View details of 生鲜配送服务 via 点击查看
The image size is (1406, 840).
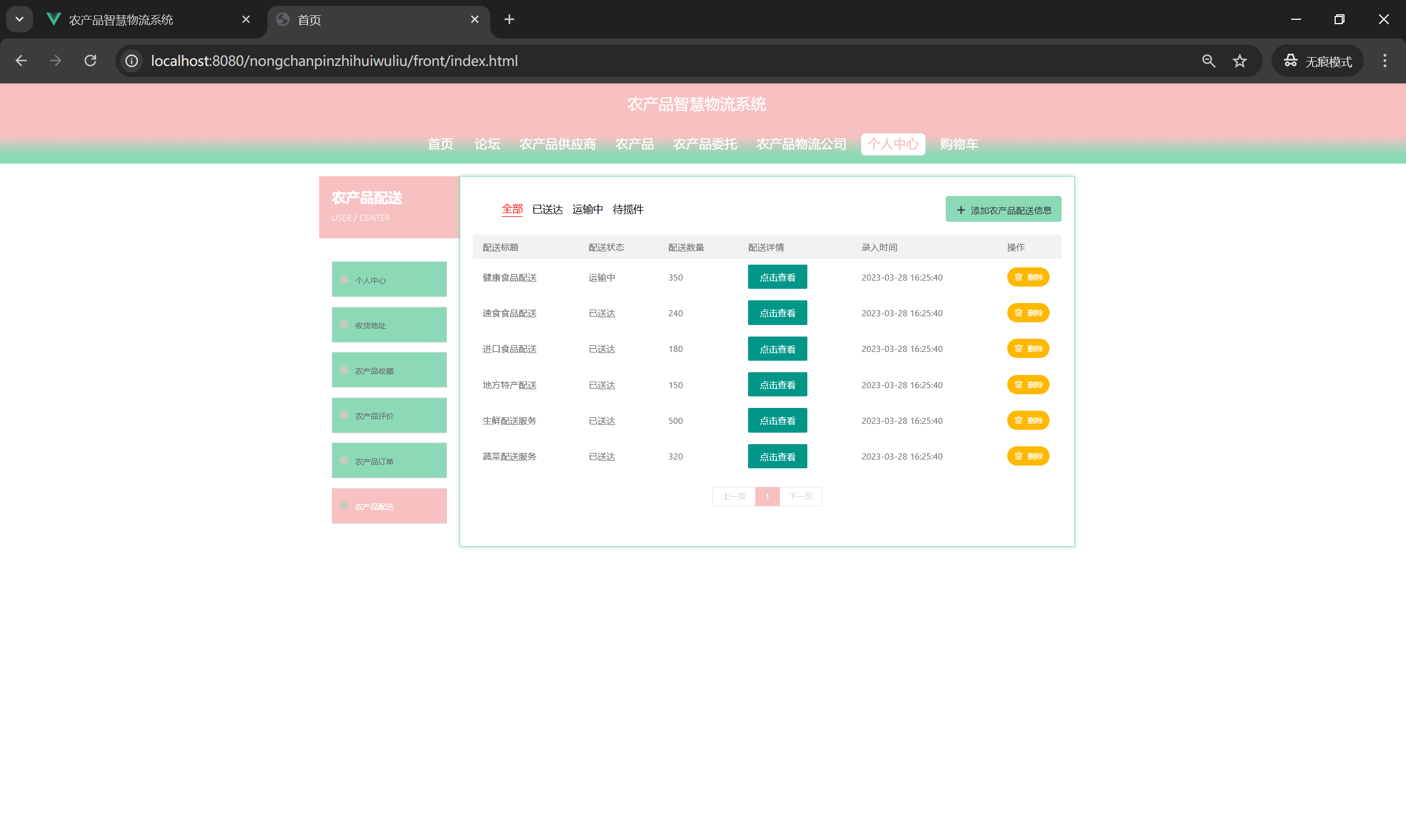tap(777, 421)
